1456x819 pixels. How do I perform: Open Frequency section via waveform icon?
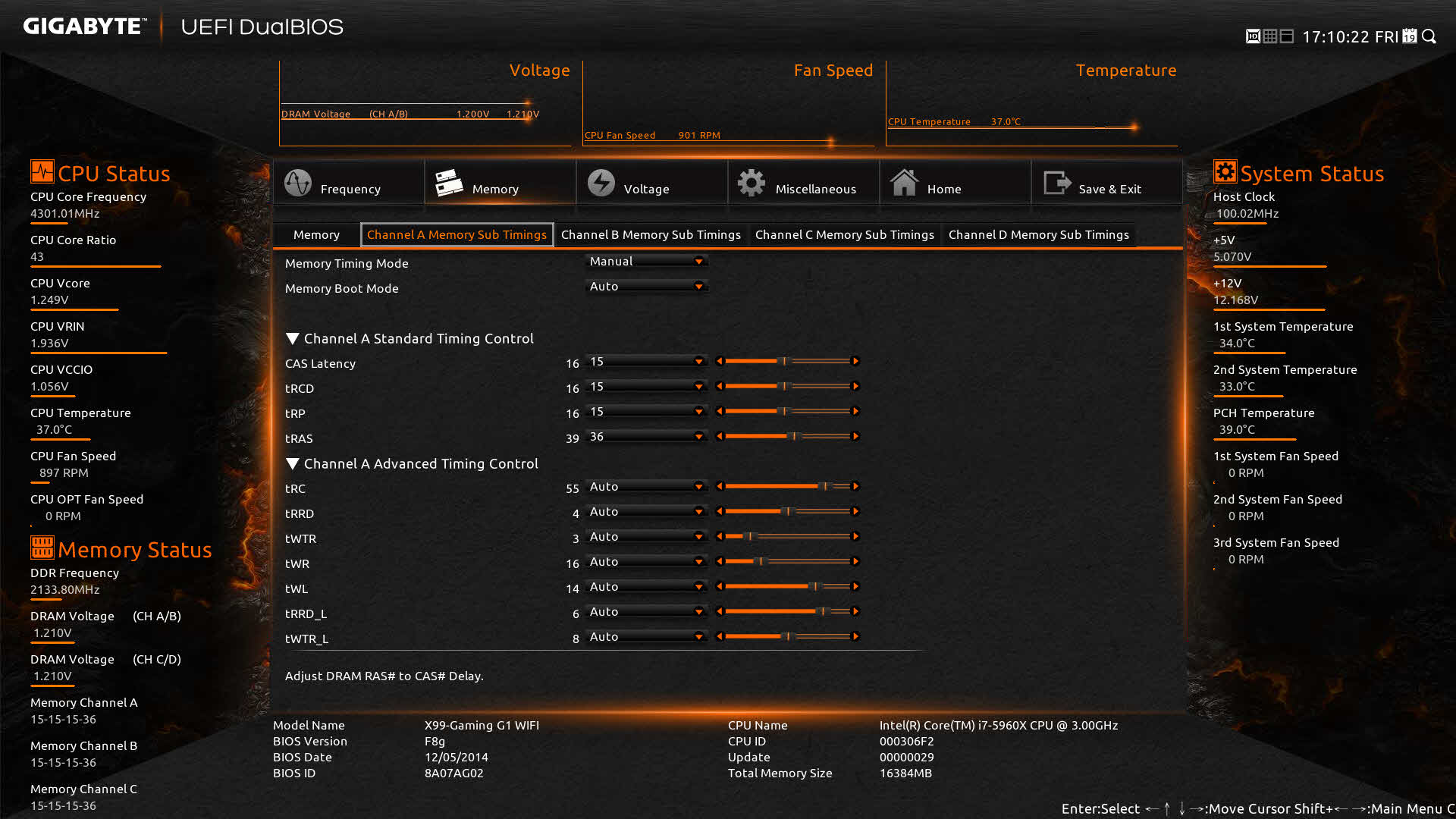click(x=298, y=183)
